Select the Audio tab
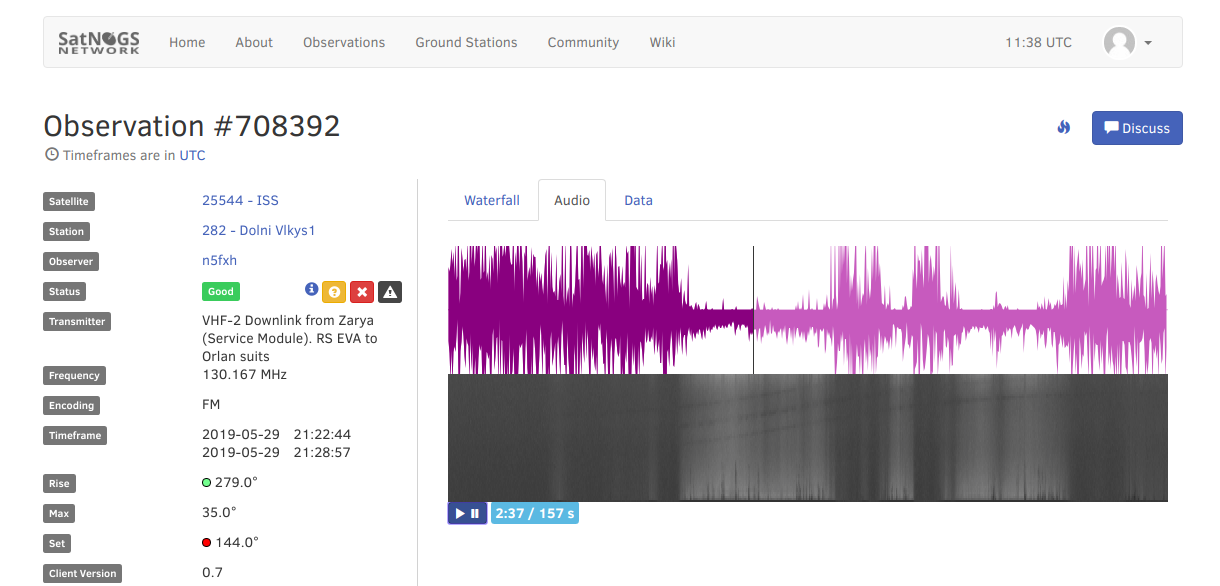 point(572,200)
